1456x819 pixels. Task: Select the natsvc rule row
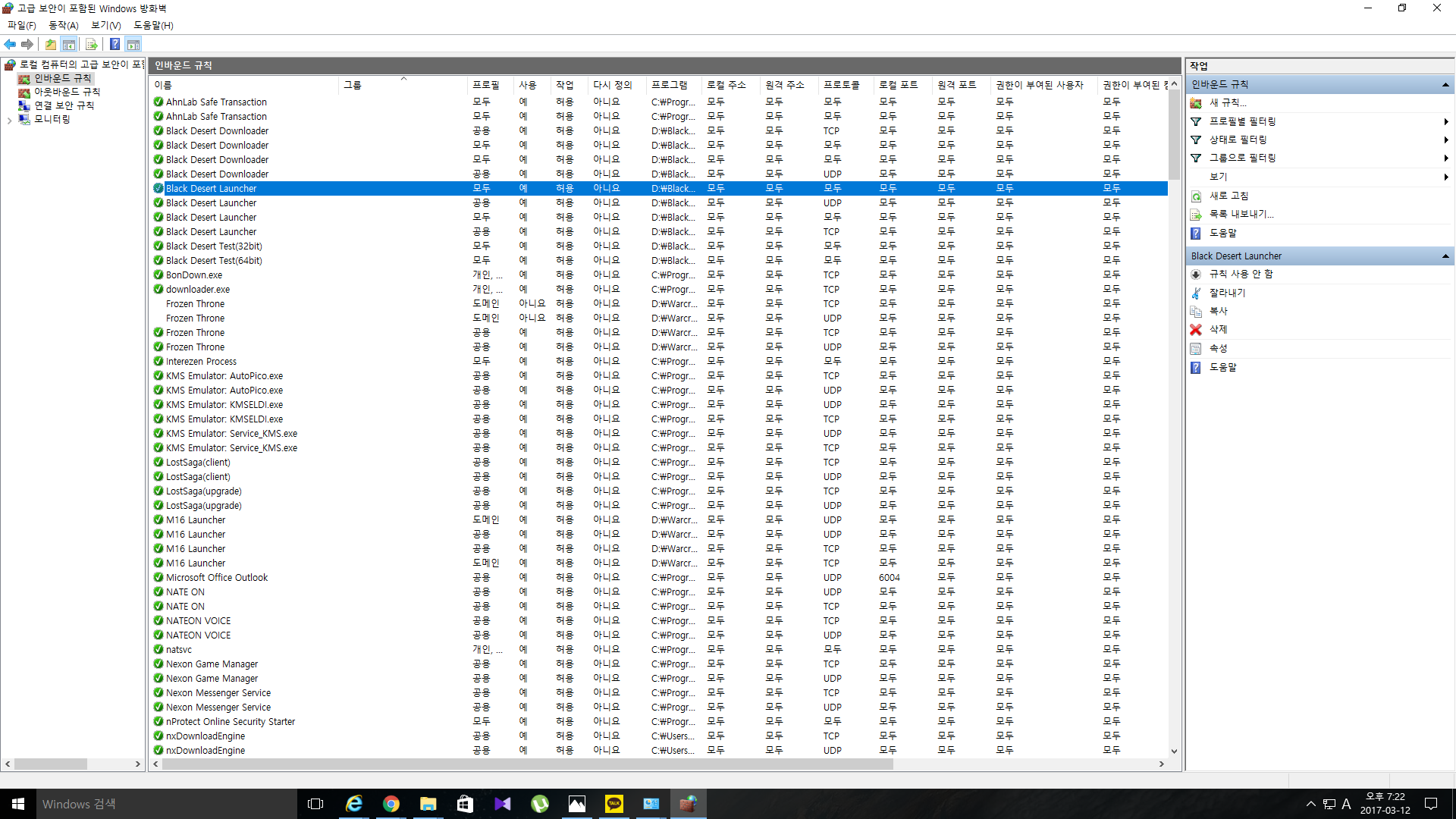658,650
